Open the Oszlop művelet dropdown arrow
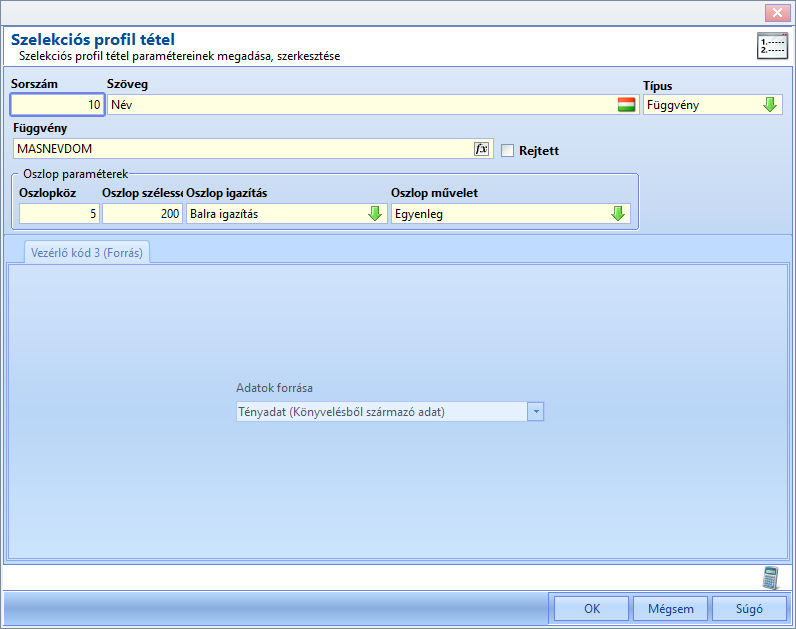The image size is (796, 629). tap(618, 214)
